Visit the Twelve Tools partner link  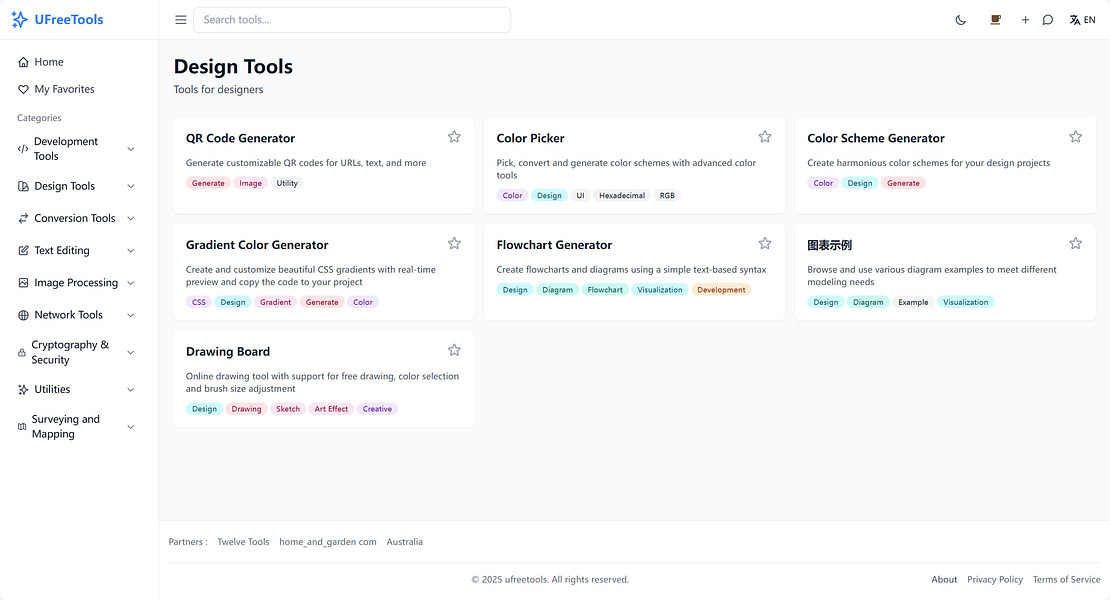[x=243, y=541]
